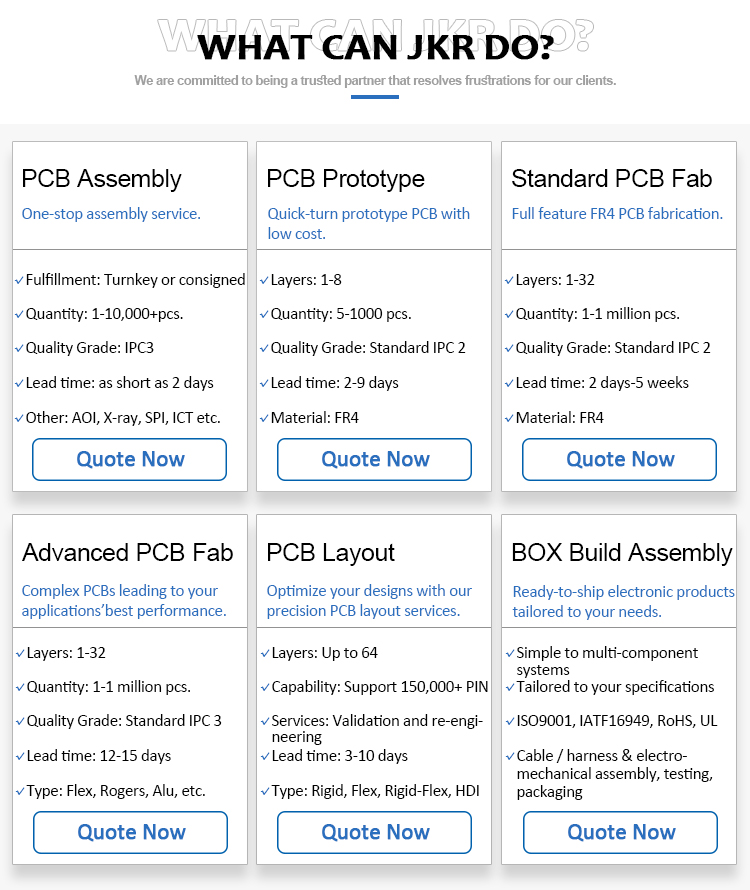Open the PCB Assembly card title
The width and height of the screenshot is (750, 890).
tap(102, 179)
